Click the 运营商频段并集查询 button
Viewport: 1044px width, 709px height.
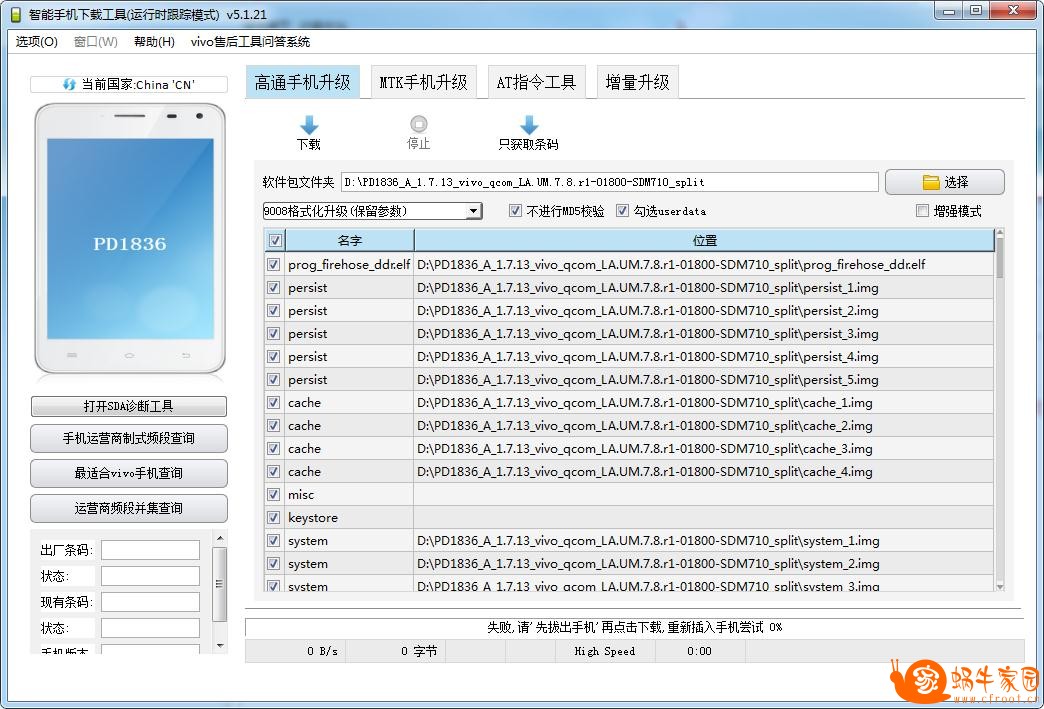(129, 509)
